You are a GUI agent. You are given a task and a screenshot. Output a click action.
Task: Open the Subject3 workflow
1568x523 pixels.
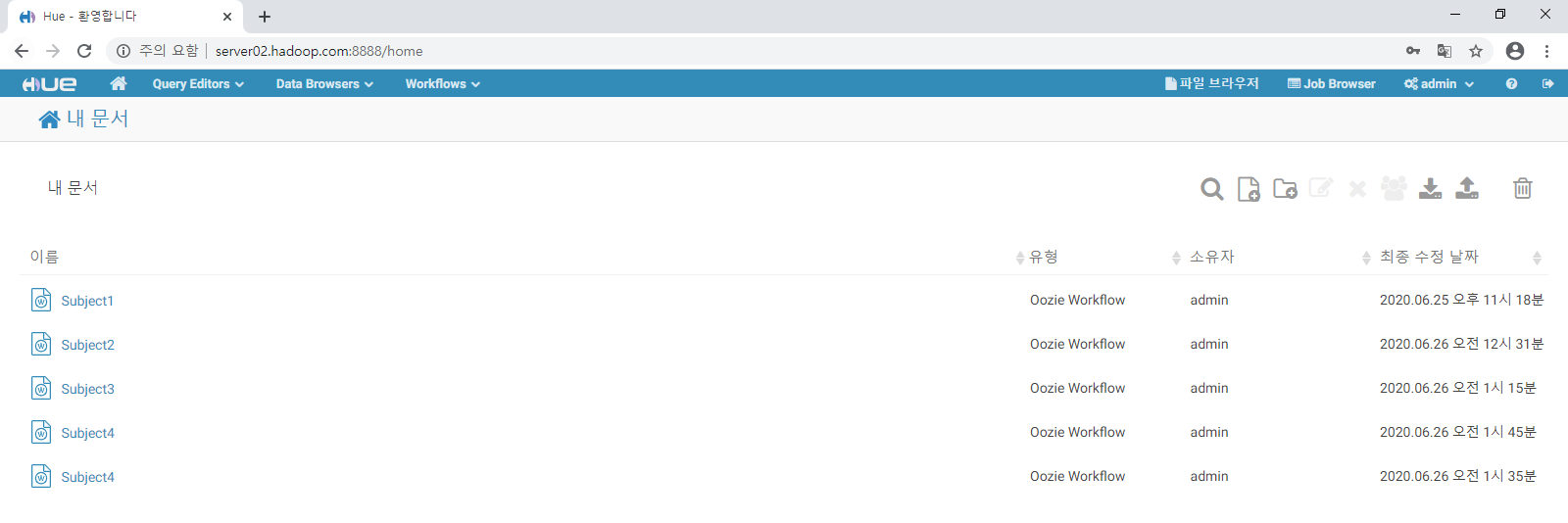click(x=88, y=389)
